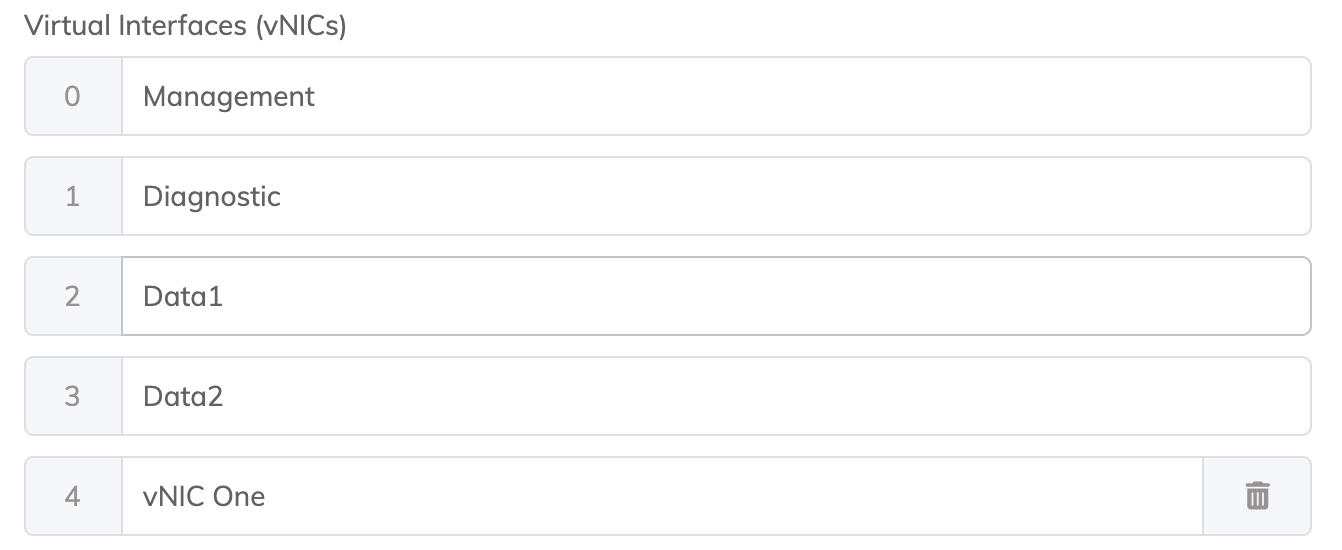Place cursor on the Data1 text

pos(183,296)
